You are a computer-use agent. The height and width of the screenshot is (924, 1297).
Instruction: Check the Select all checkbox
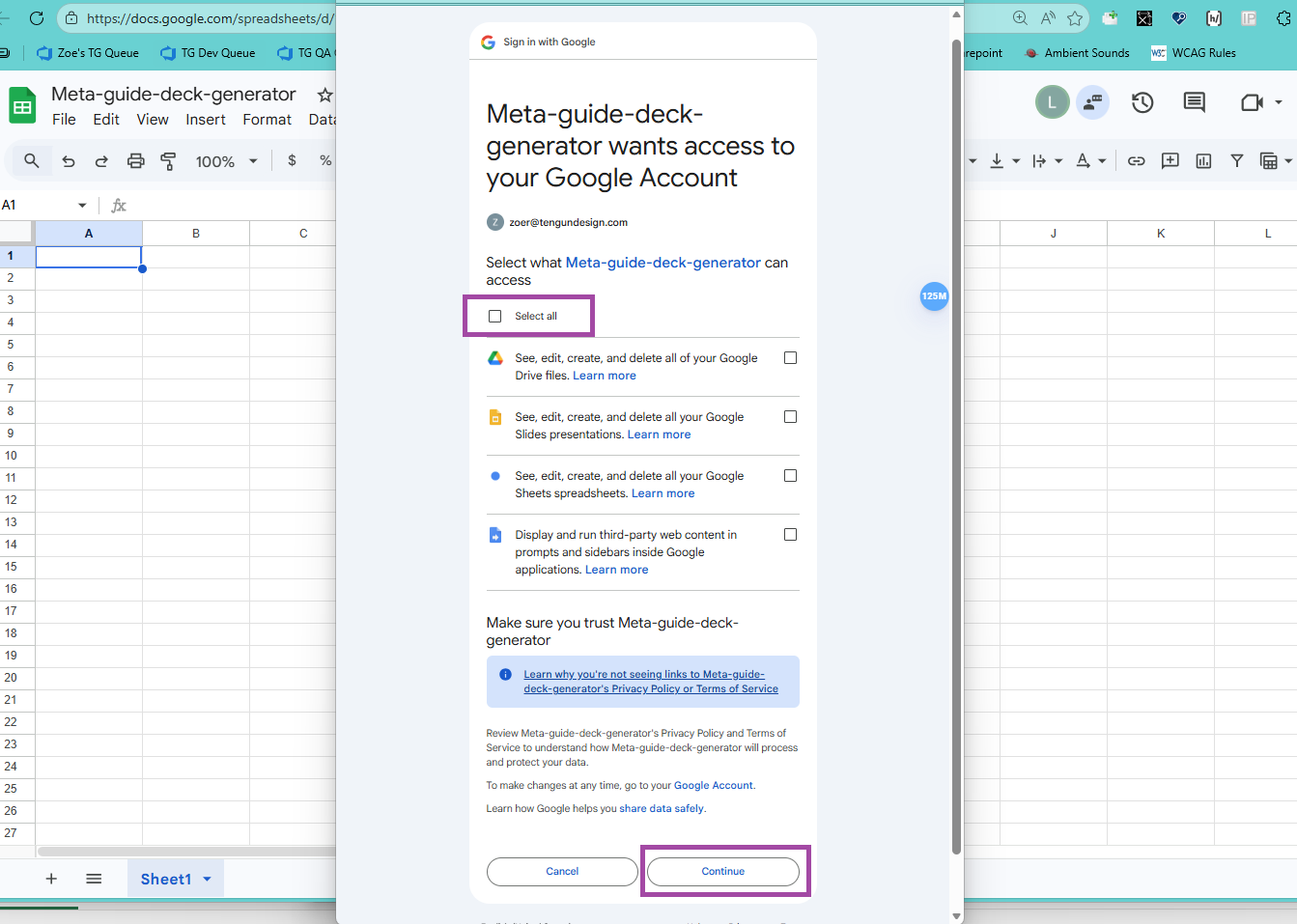coord(495,316)
